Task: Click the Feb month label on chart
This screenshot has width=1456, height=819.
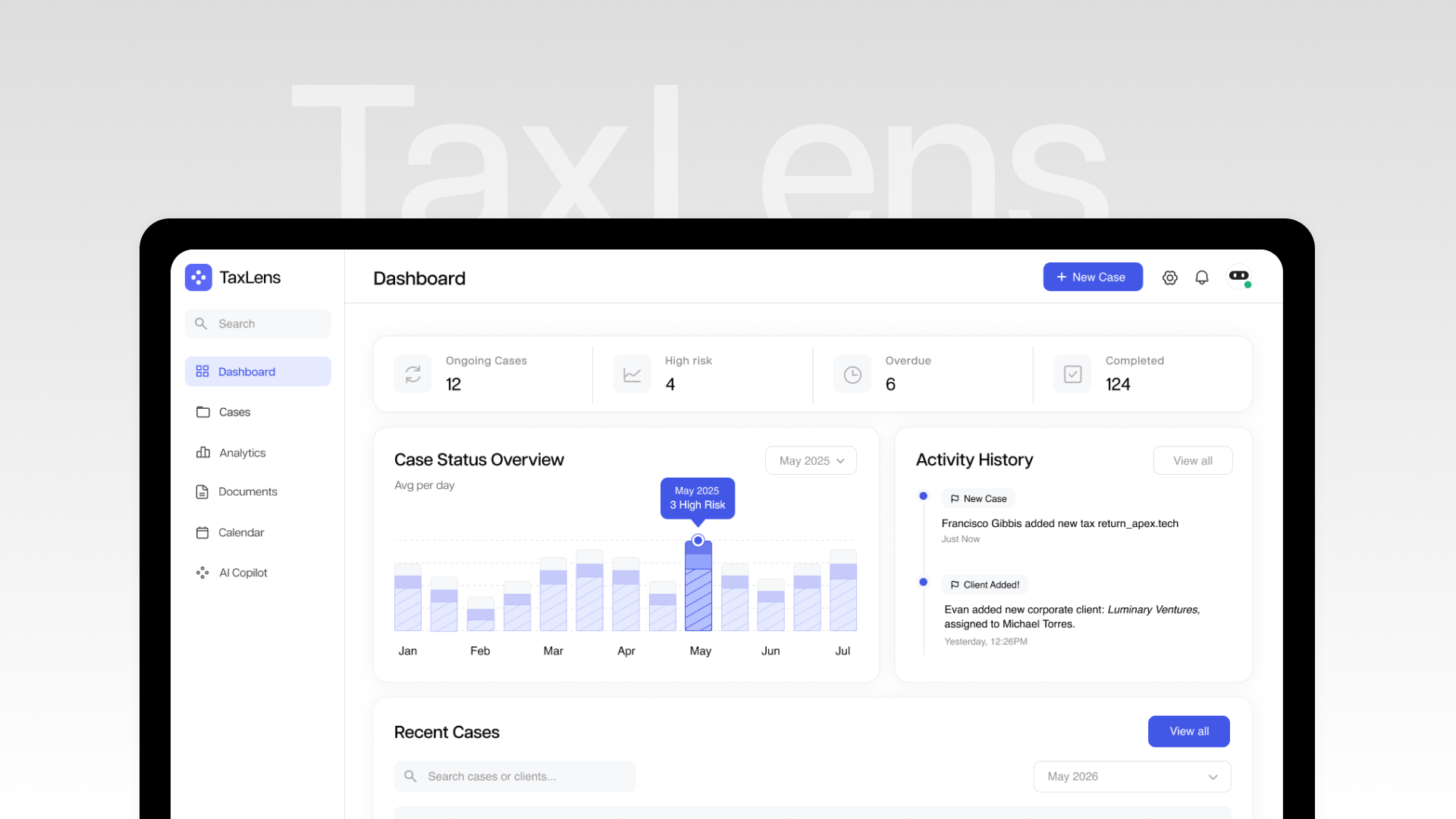Action: pyautogui.click(x=480, y=651)
